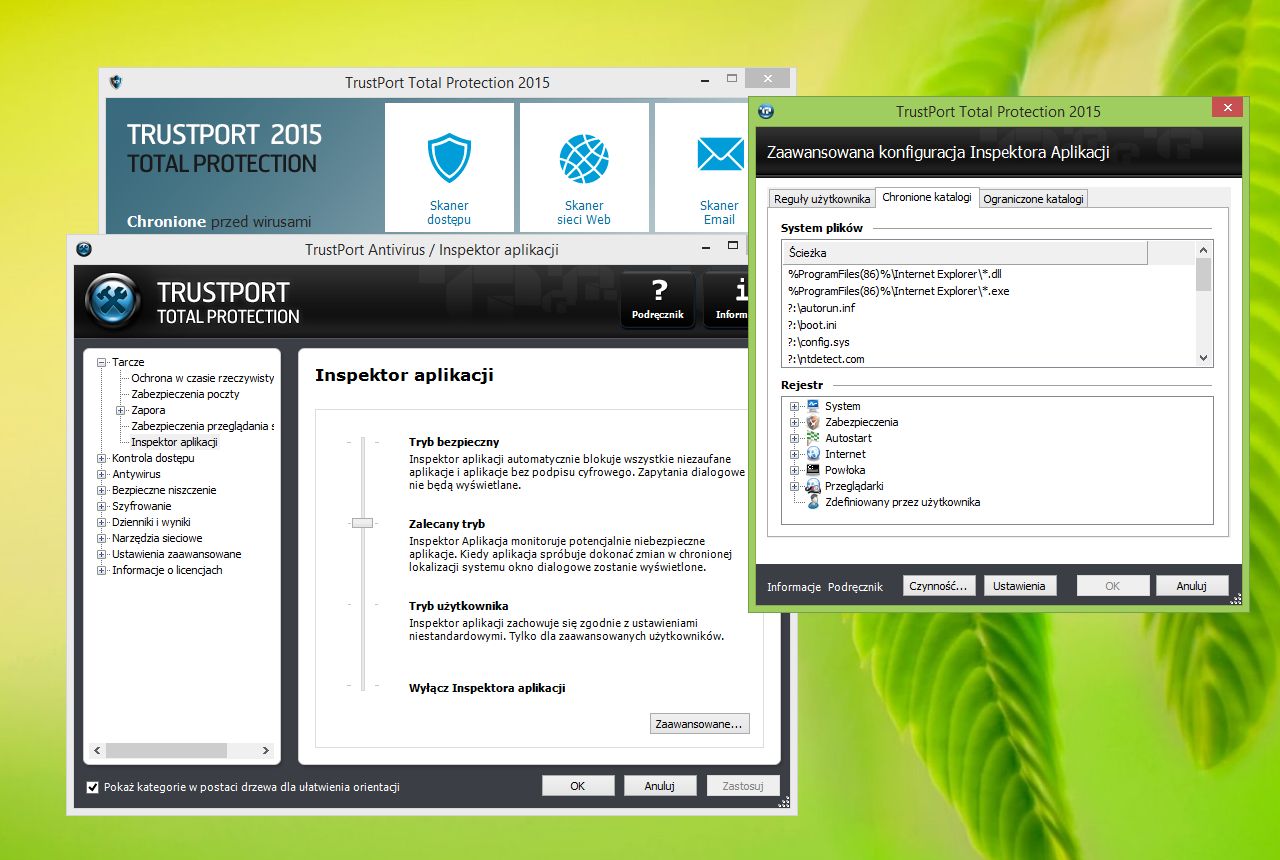Click the tools logo icon in Inspektor window
Viewport: 1280px width, 860px height.
[113, 301]
